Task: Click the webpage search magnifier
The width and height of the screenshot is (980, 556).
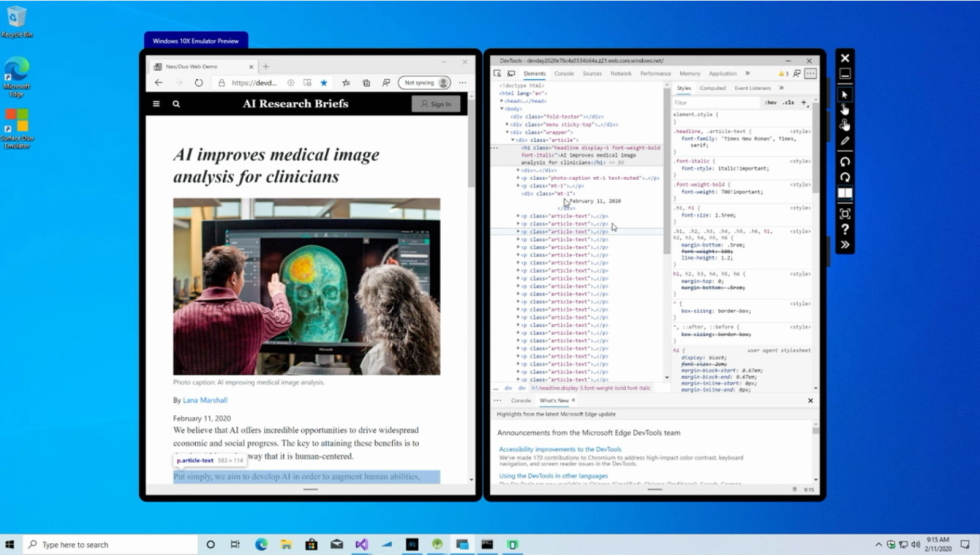Action: pyautogui.click(x=176, y=104)
